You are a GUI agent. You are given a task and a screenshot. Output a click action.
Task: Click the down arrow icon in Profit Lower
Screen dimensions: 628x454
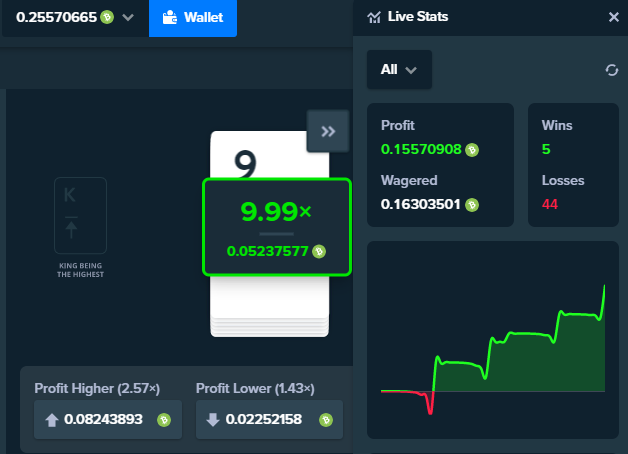click(x=213, y=420)
